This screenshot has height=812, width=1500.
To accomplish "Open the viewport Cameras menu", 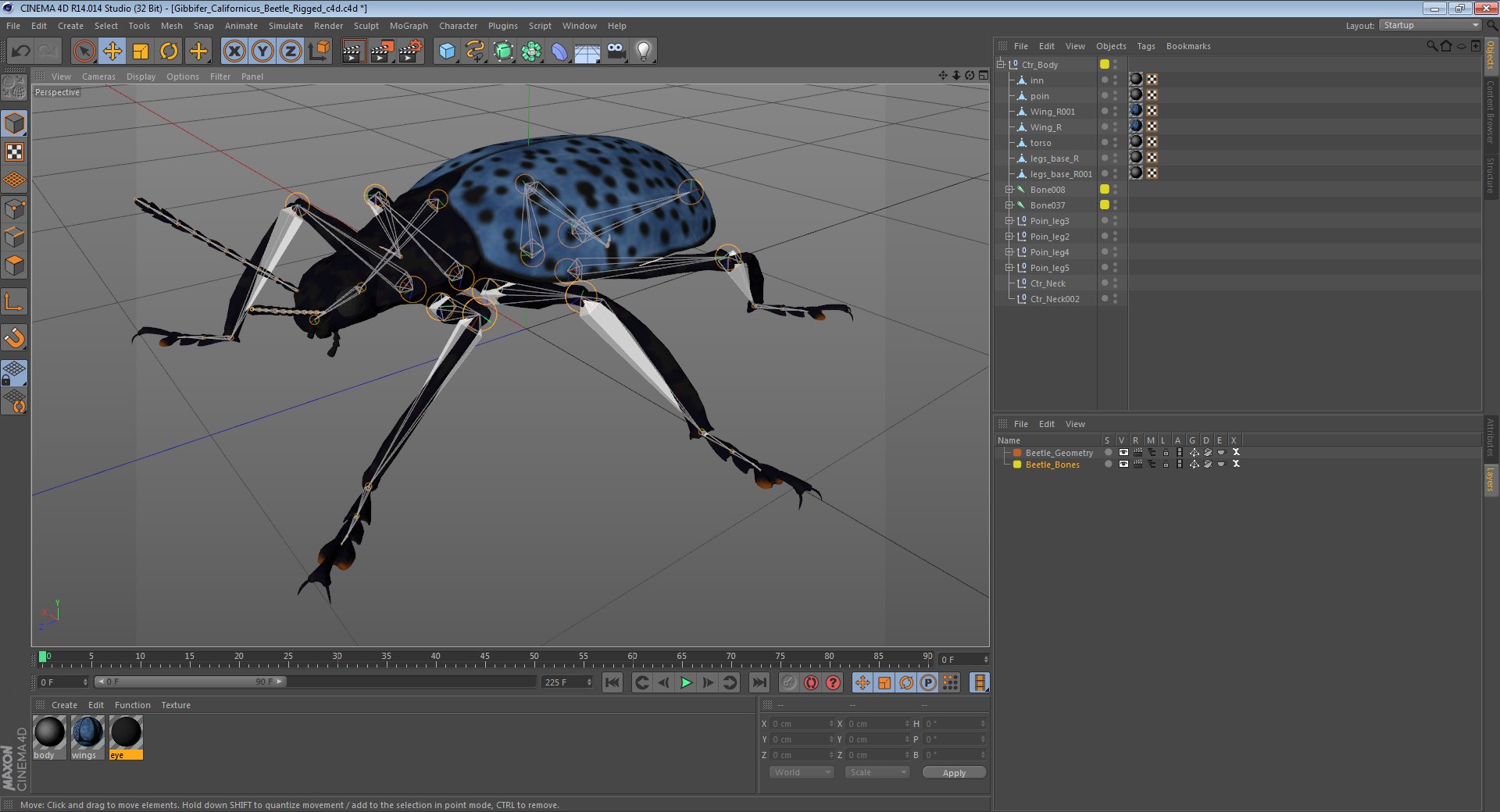I will click(x=98, y=77).
